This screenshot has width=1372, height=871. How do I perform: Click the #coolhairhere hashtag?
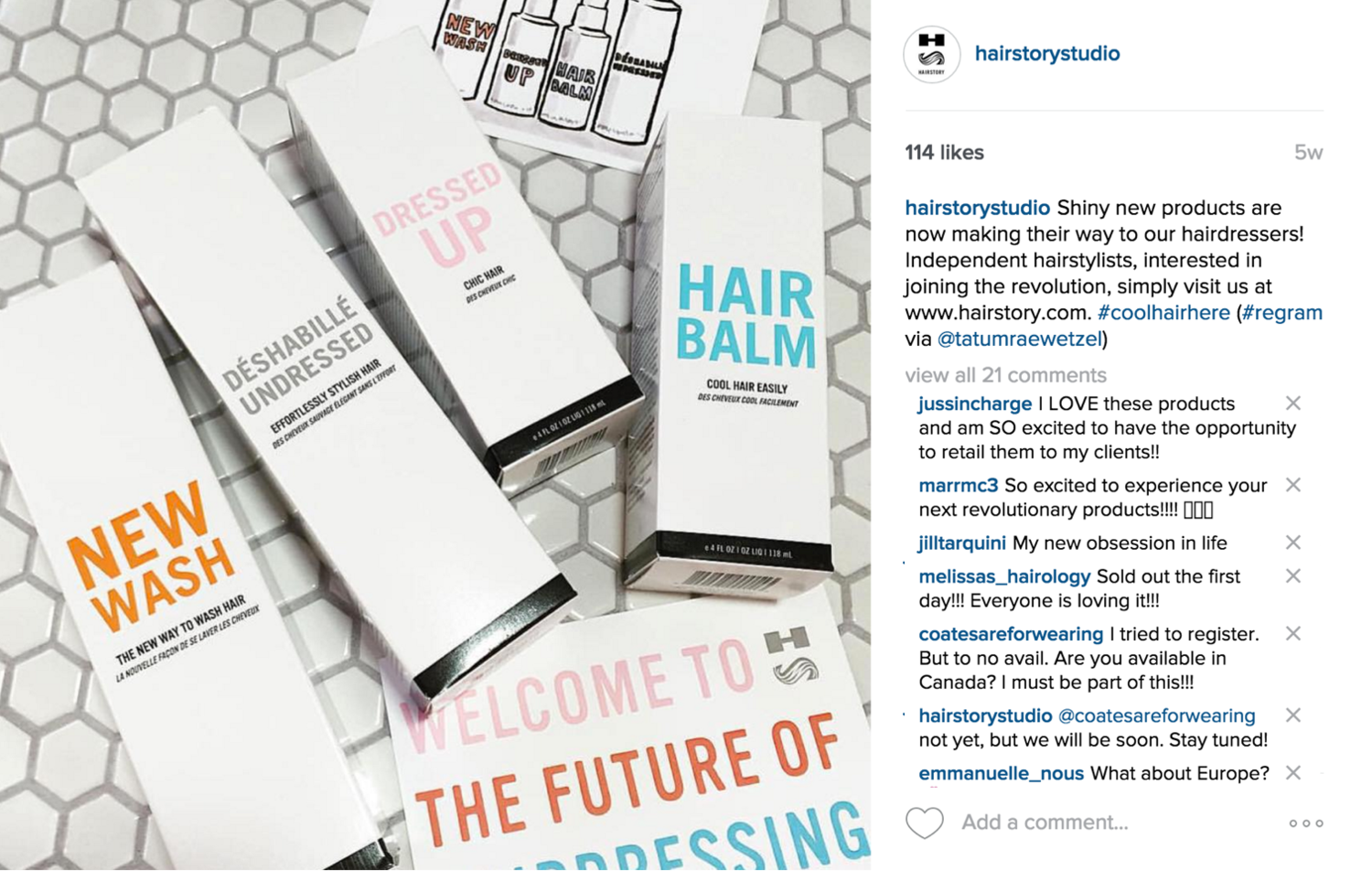pos(1163,313)
